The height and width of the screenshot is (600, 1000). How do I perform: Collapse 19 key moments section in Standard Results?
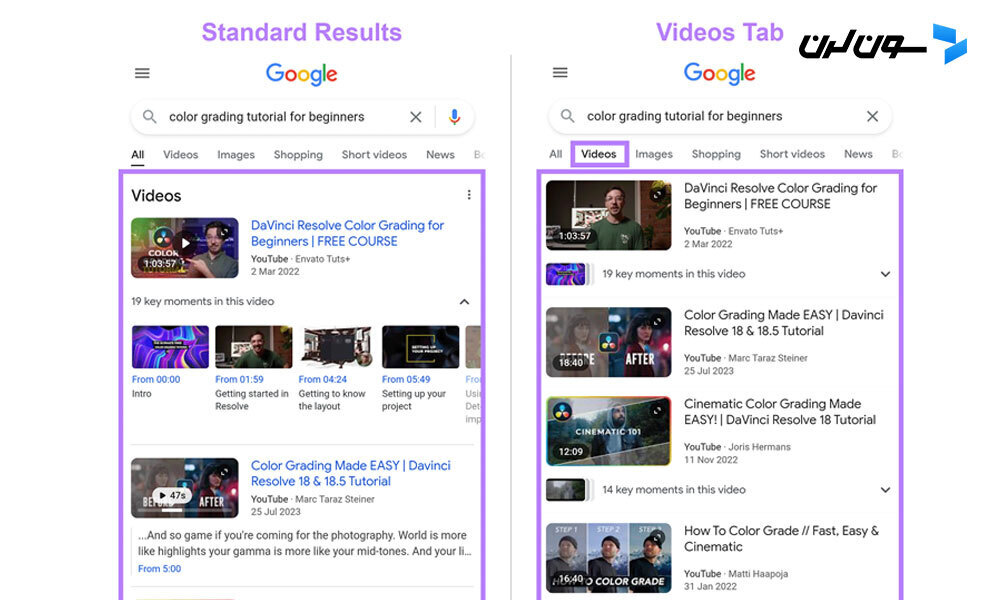[x=464, y=302]
